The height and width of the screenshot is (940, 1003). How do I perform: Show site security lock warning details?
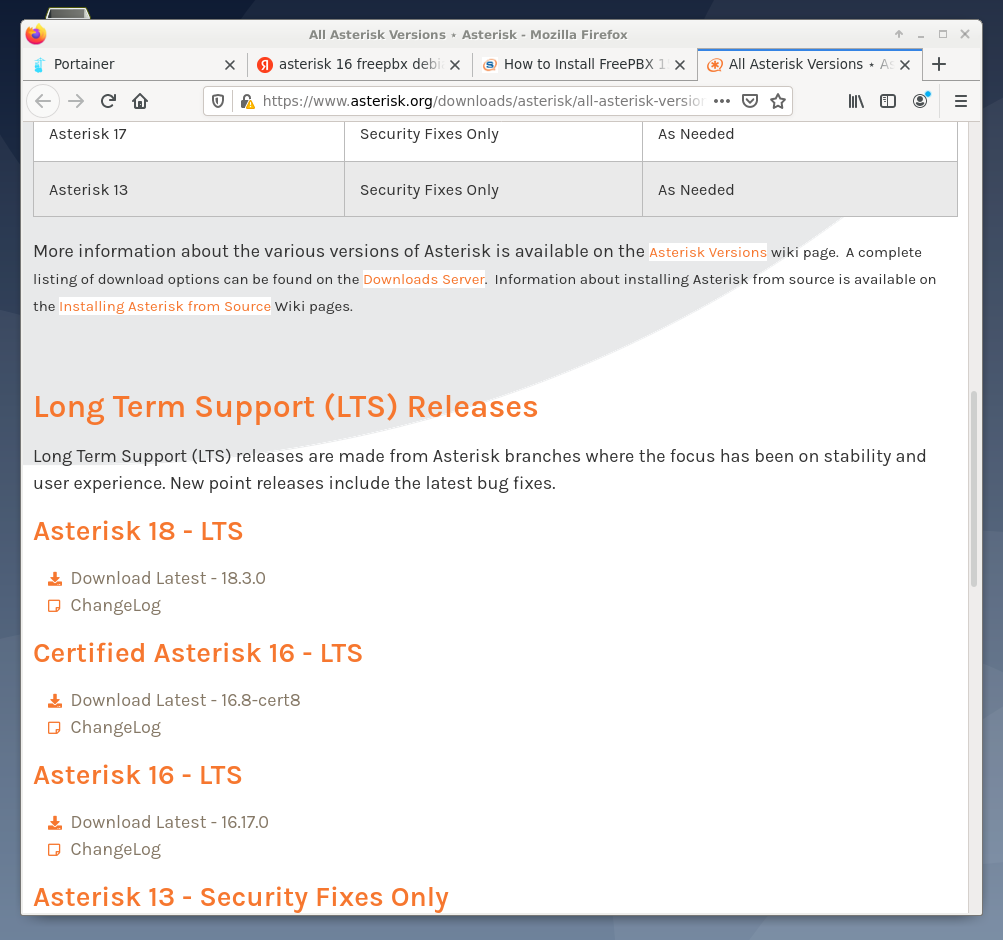tap(248, 101)
